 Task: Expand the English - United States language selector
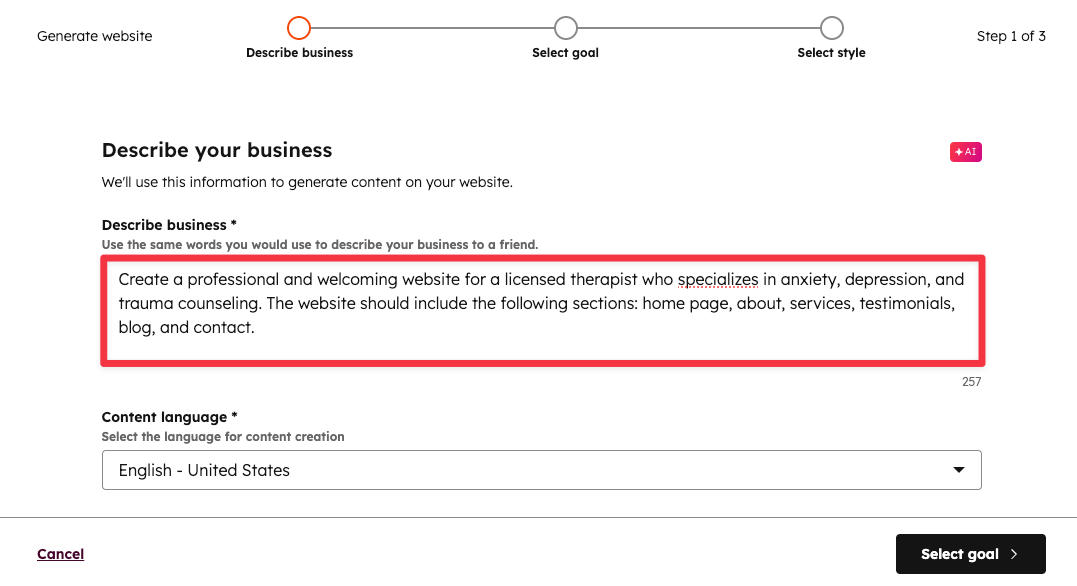[x=542, y=470]
